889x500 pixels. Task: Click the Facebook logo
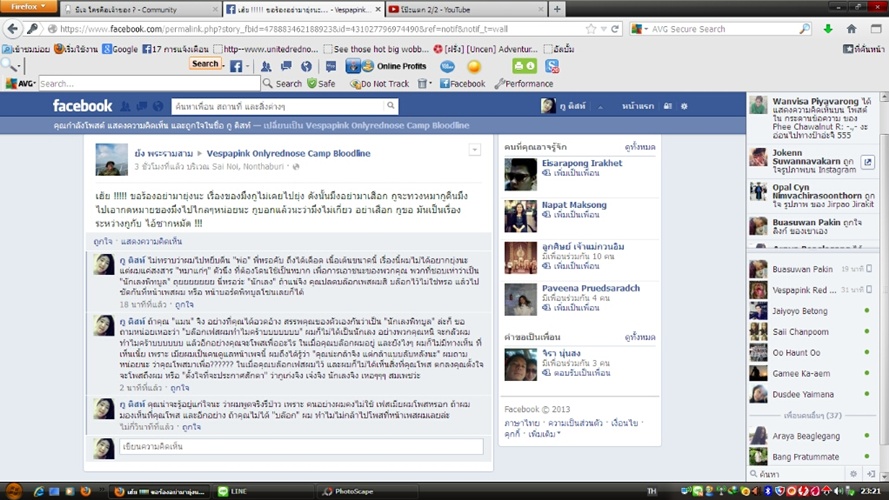coord(82,106)
